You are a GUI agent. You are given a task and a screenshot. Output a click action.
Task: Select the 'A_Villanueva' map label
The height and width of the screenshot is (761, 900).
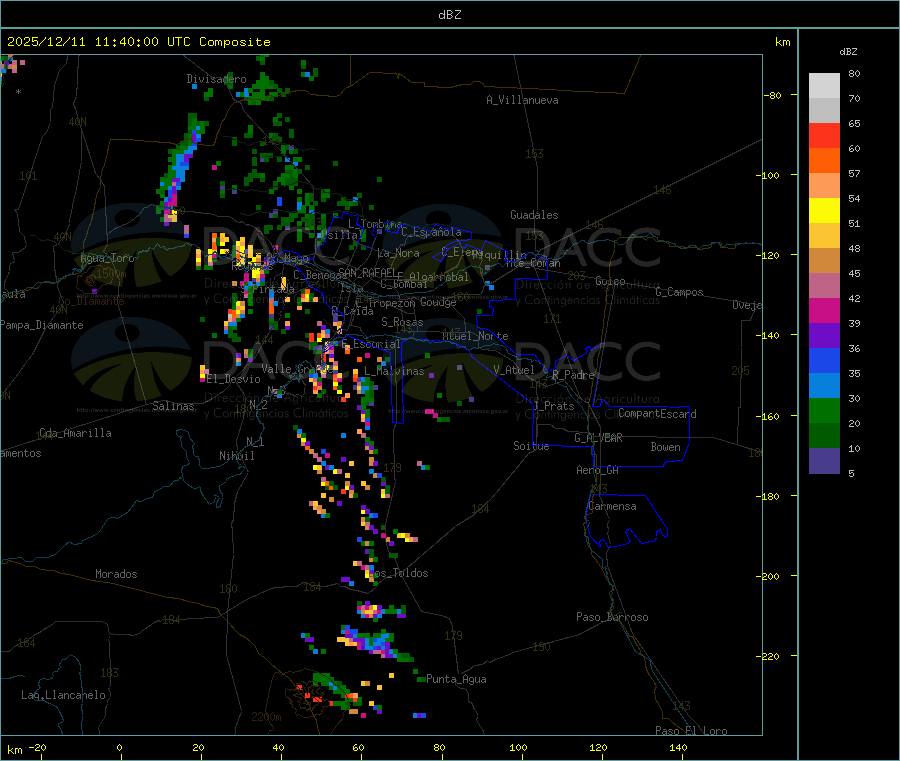(522, 100)
